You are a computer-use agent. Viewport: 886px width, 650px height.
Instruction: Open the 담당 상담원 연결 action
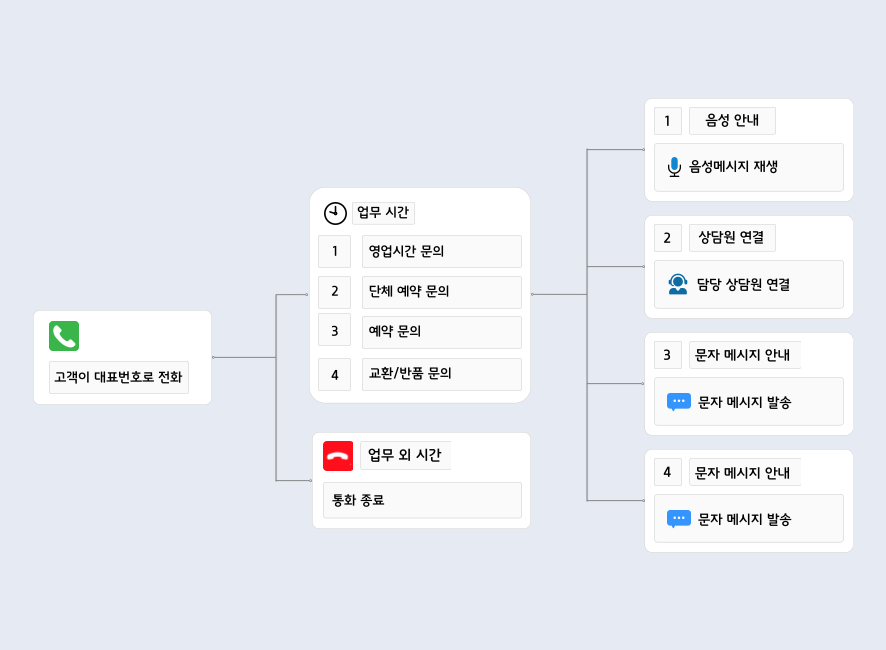[748, 284]
